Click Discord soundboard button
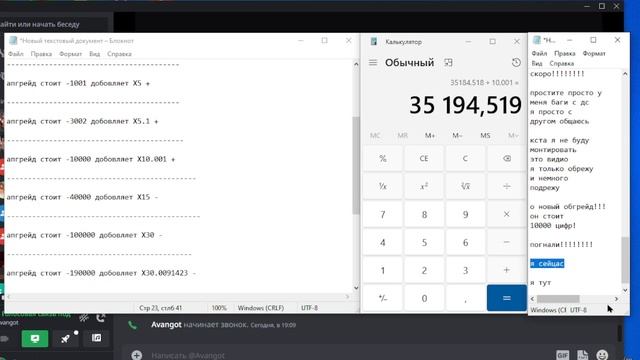The width and height of the screenshot is (640, 360). click(x=96, y=338)
